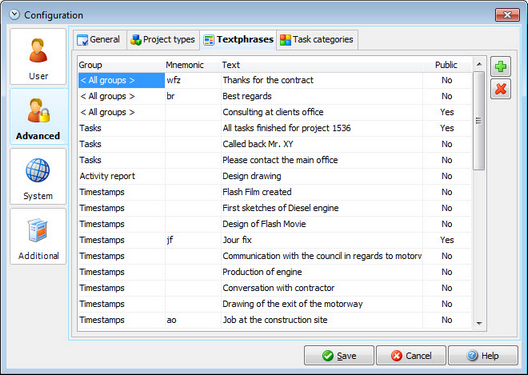Click the highlighted '< All groups >' cell
The image size is (528, 375).
coord(122,80)
